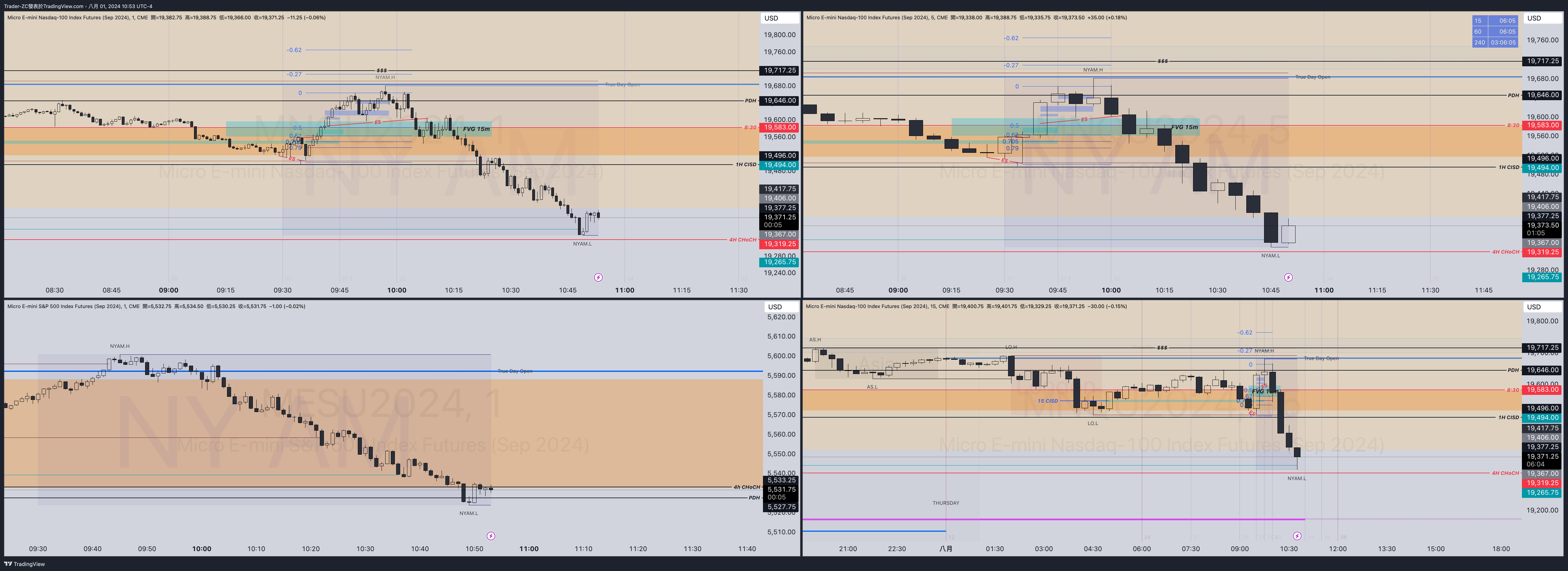Click the 5,533.25 price tag on the S&P 500 chart
1568x571 pixels.
[781, 480]
